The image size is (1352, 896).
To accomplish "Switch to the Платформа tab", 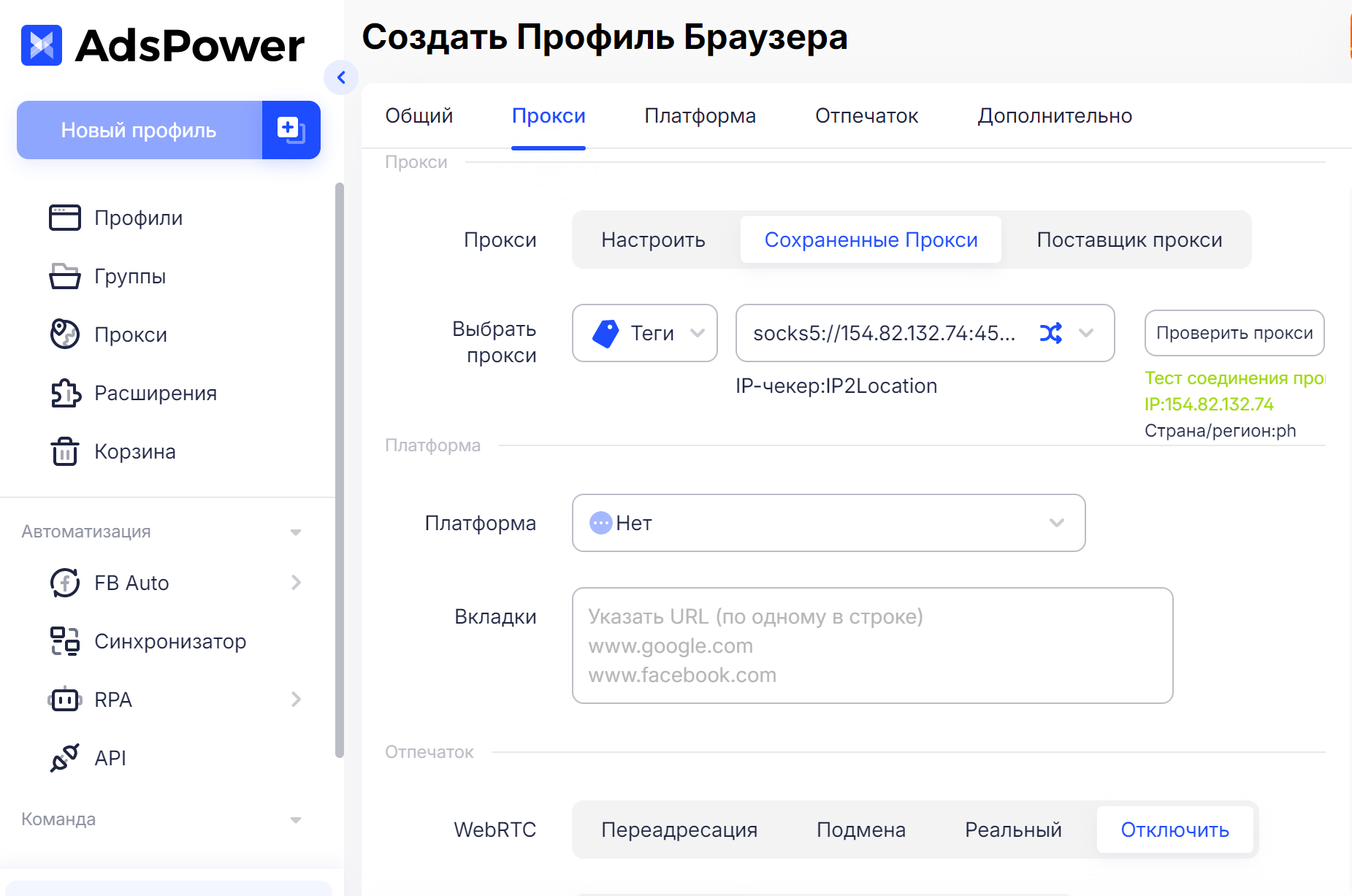I will pos(700,115).
